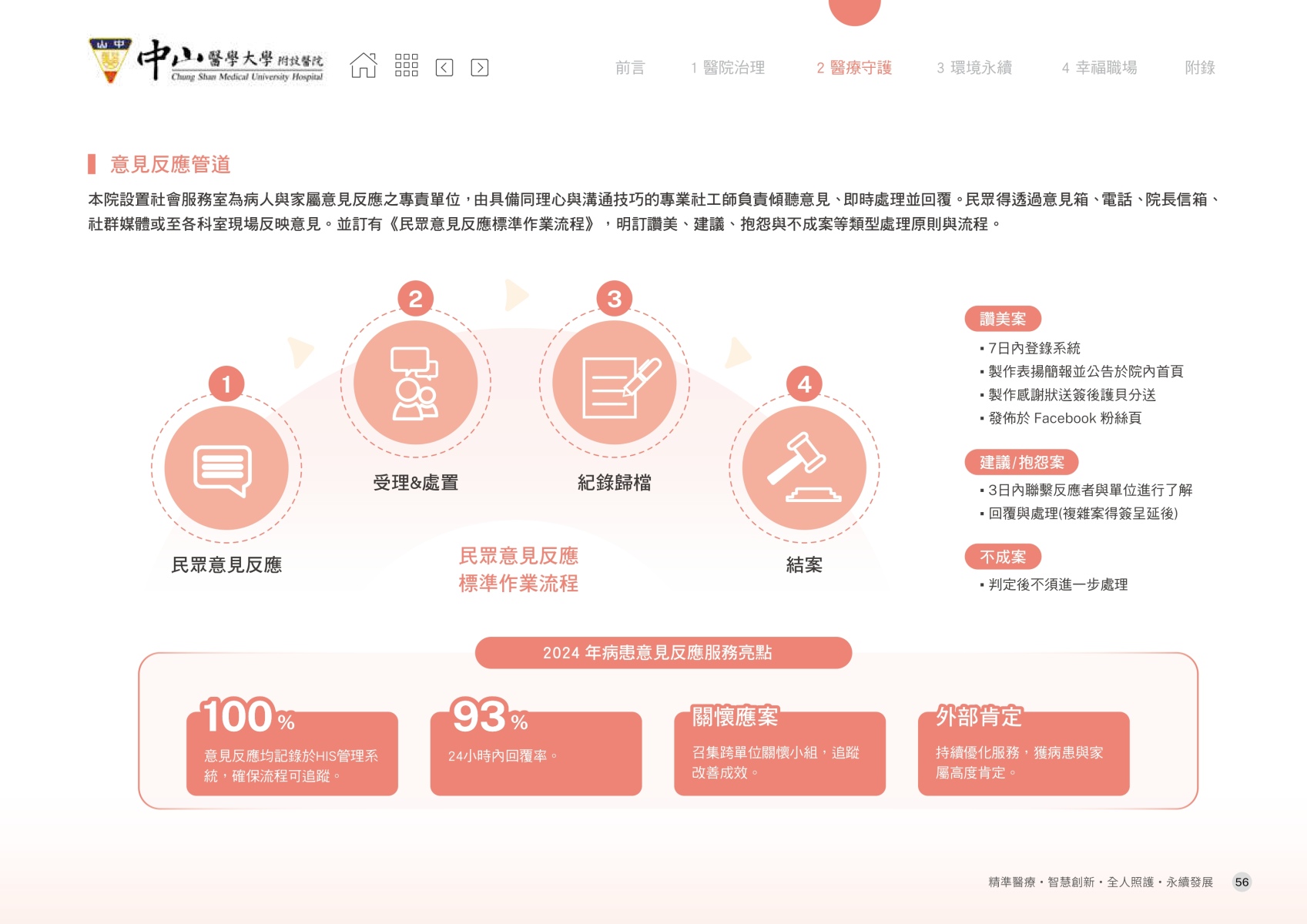The width and height of the screenshot is (1307, 924).
Task: Click the 93% response rate card
Action: (x=535, y=752)
